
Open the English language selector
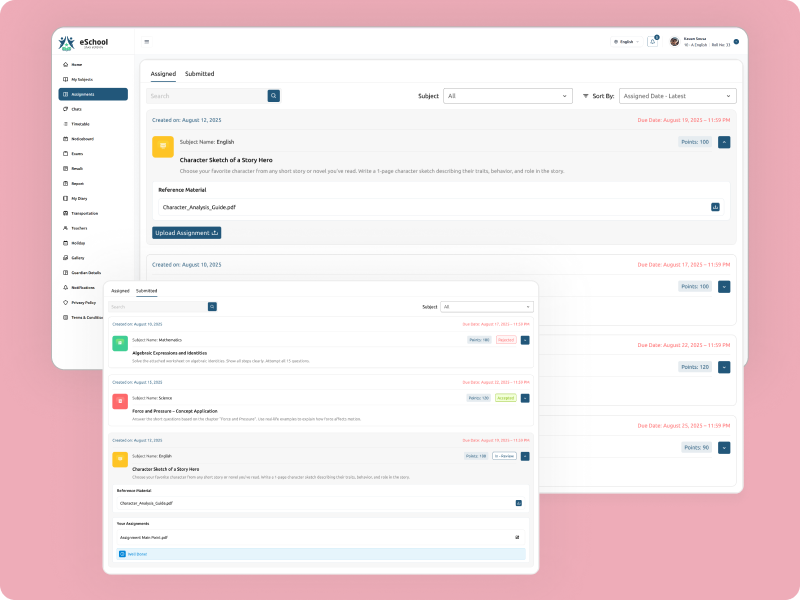625,42
